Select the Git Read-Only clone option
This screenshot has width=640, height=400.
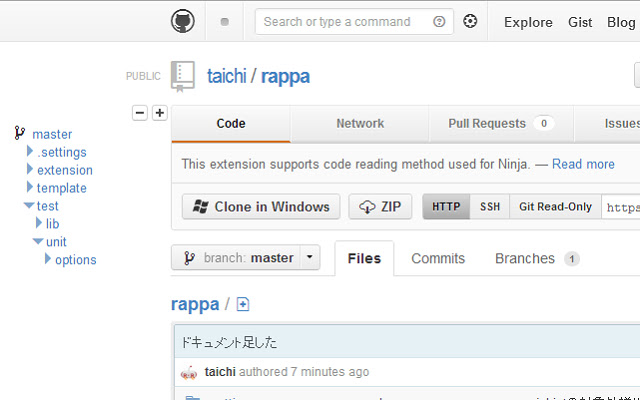[x=555, y=207]
